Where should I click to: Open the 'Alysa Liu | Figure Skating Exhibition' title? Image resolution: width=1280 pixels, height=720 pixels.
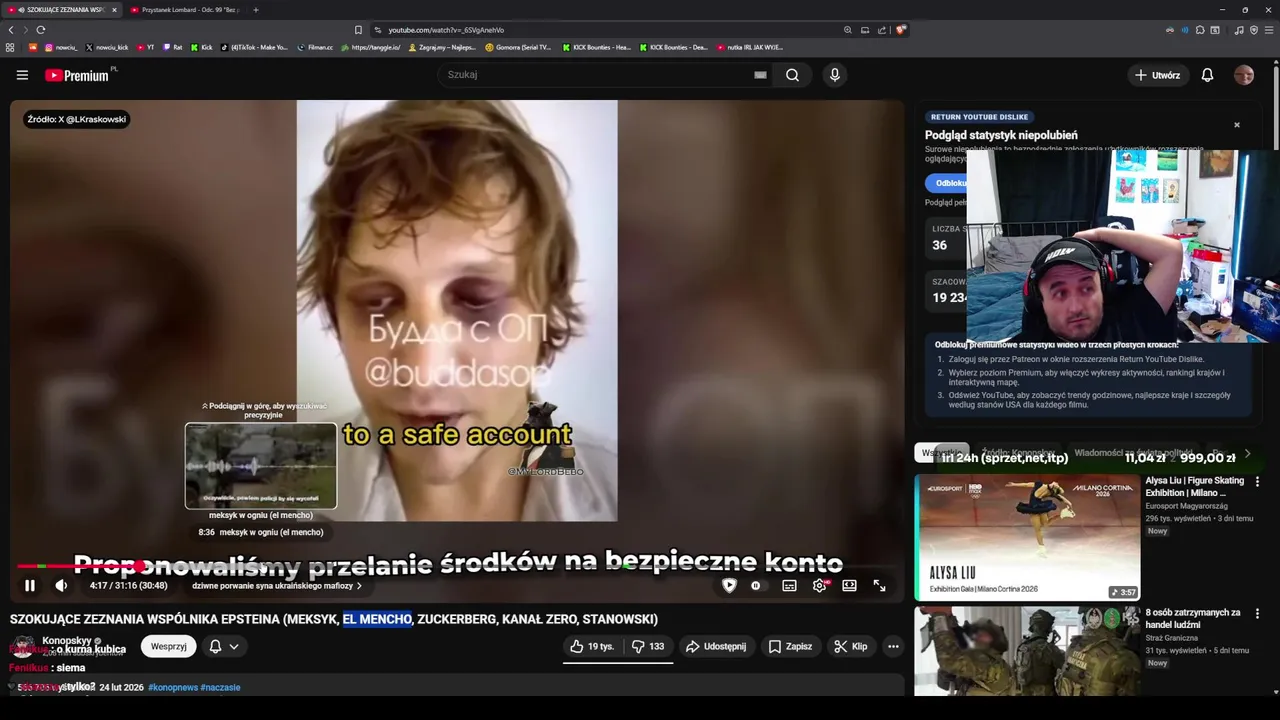1195,487
